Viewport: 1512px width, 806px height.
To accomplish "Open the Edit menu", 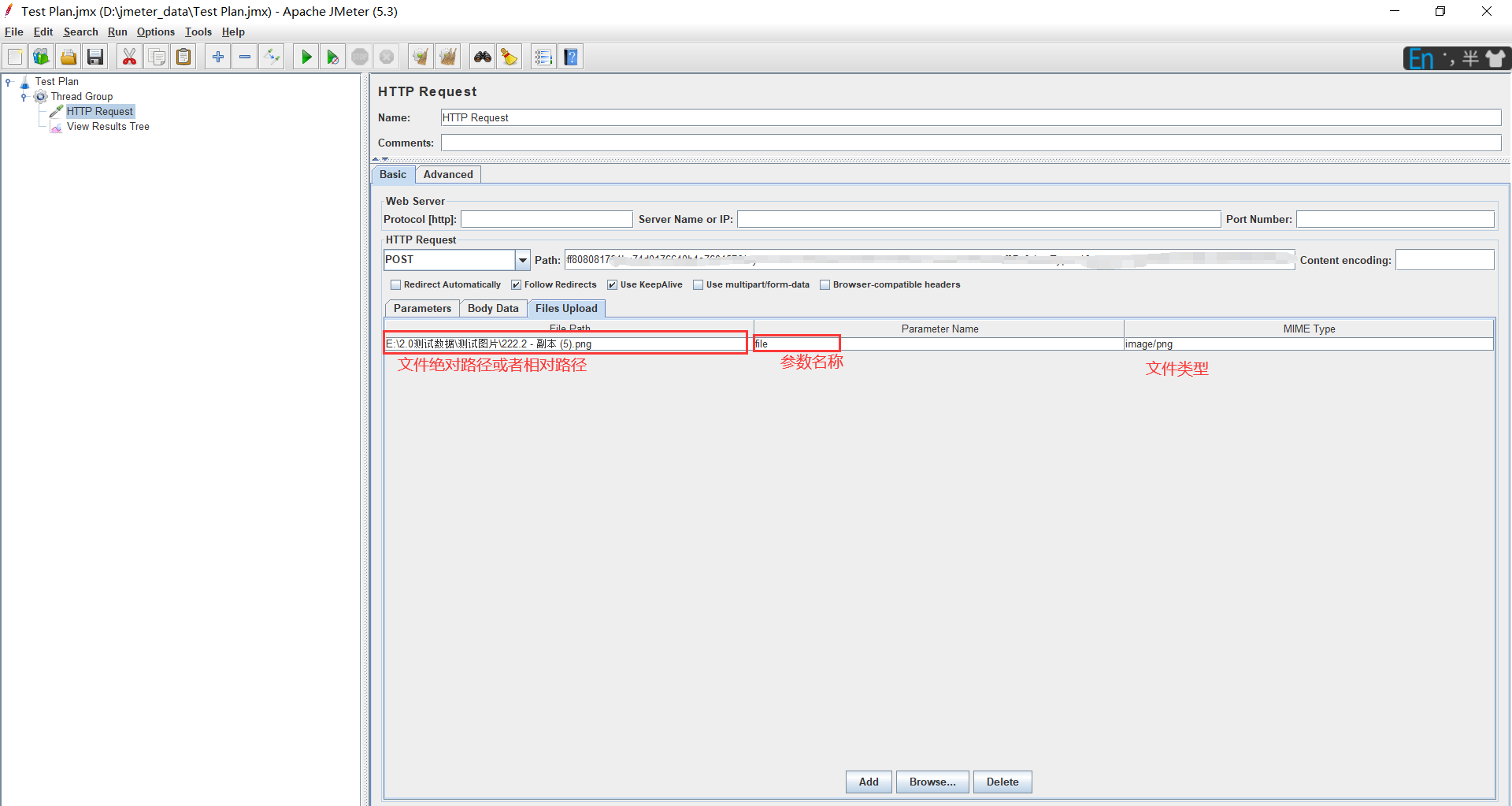I will tap(43, 32).
